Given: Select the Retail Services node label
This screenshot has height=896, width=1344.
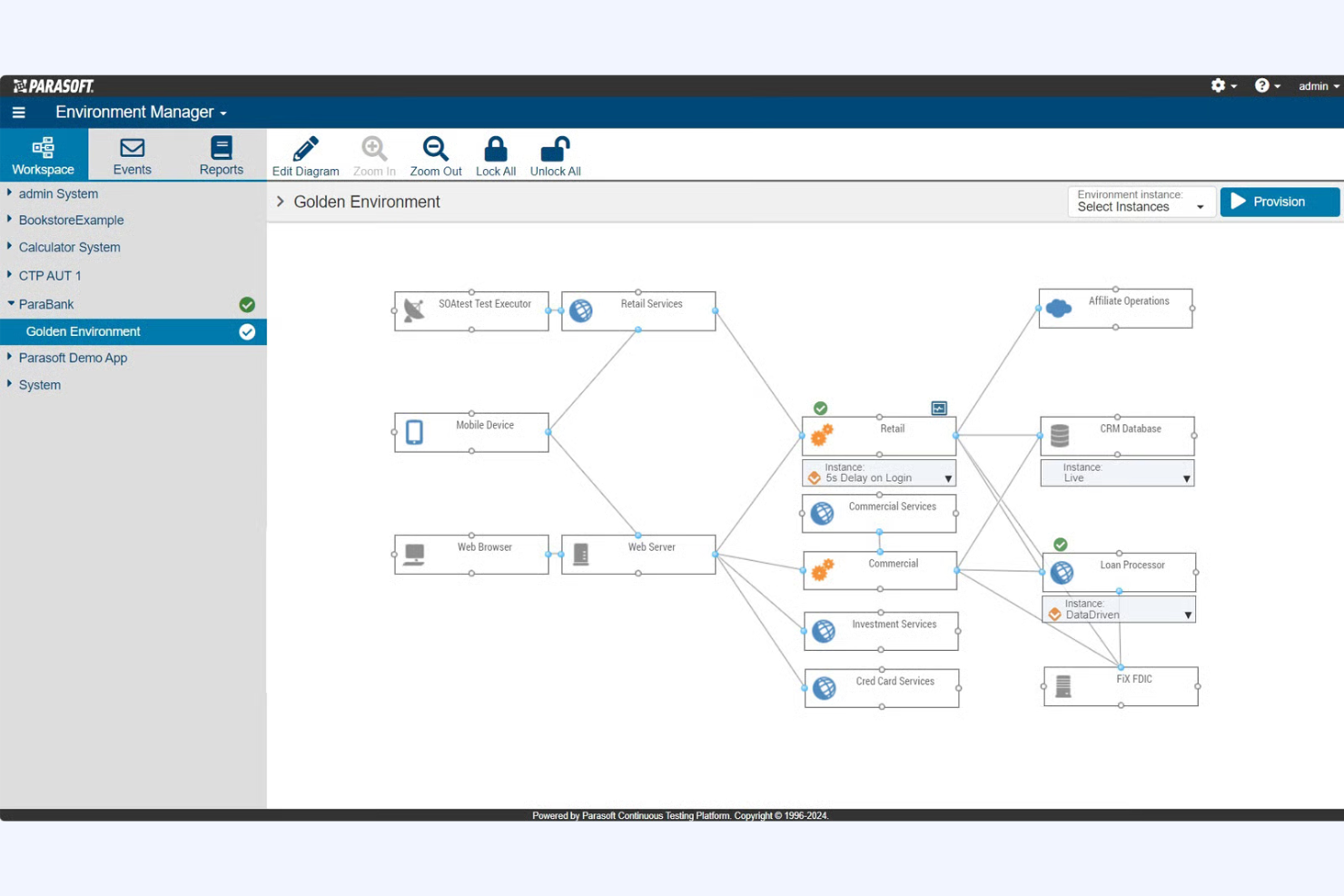Looking at the screenshot, I should 651,304.
